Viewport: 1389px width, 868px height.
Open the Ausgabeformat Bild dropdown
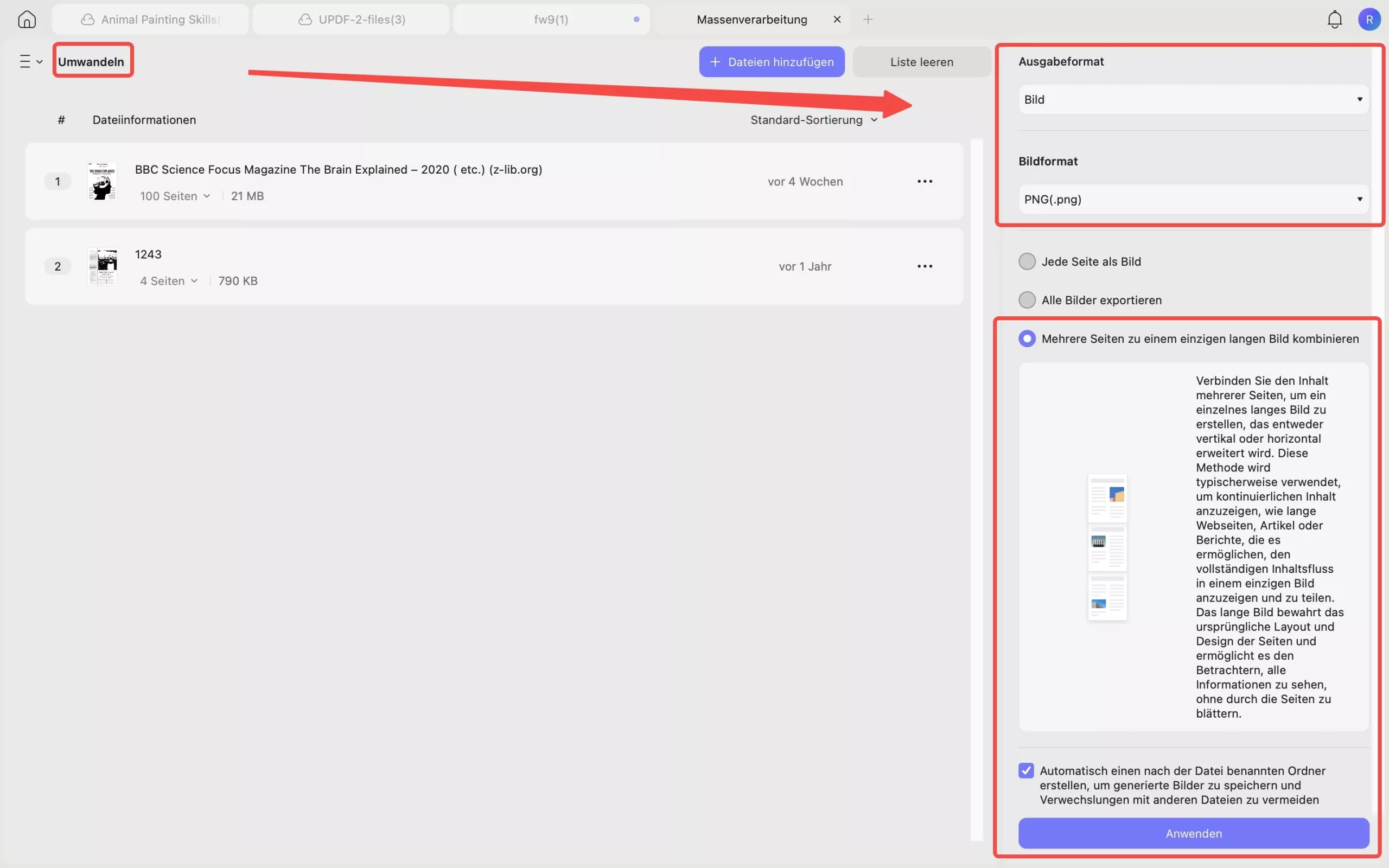1193,100
